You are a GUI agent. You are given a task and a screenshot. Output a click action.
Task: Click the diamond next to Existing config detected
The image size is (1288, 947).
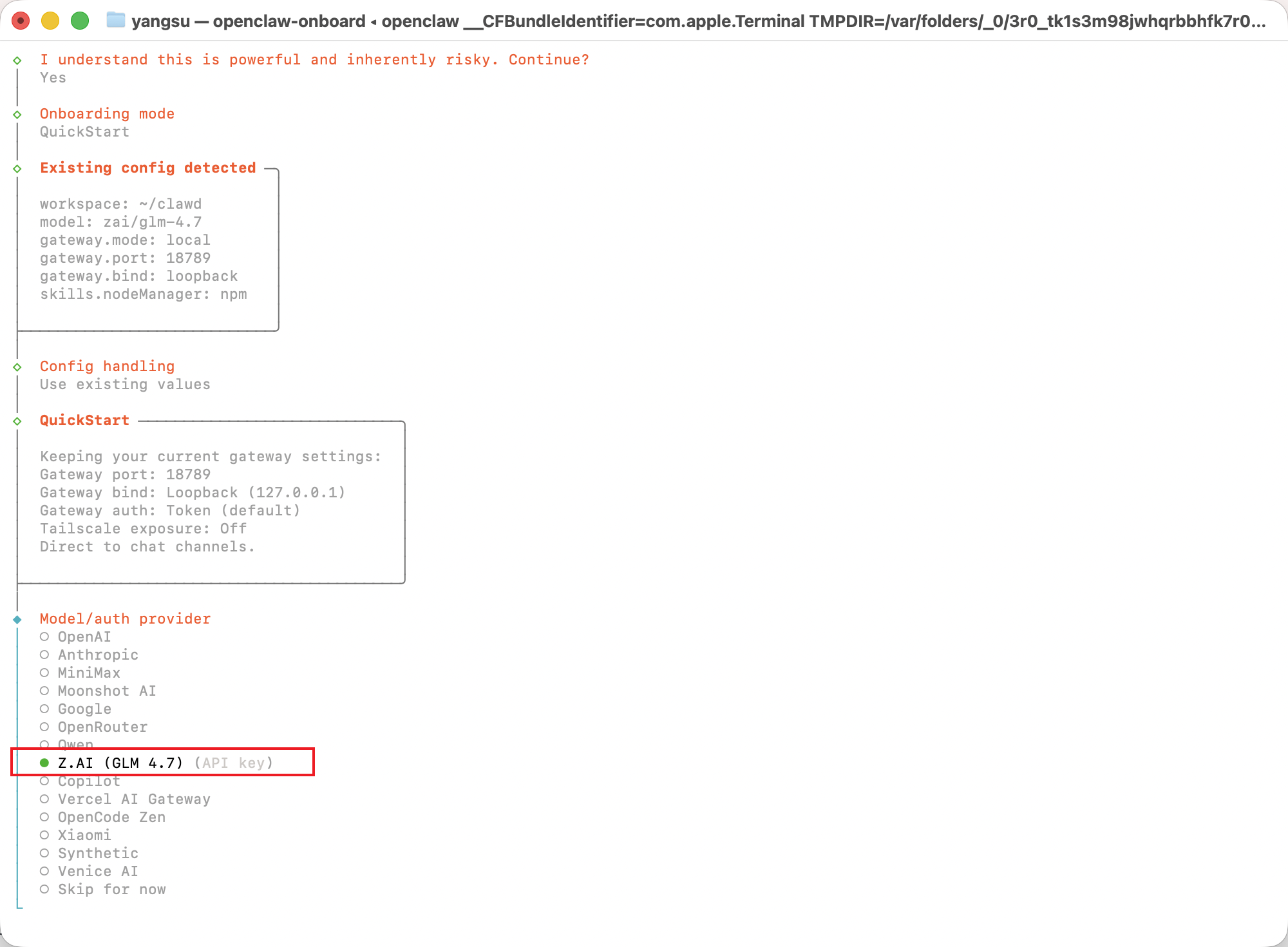[17, 169]
